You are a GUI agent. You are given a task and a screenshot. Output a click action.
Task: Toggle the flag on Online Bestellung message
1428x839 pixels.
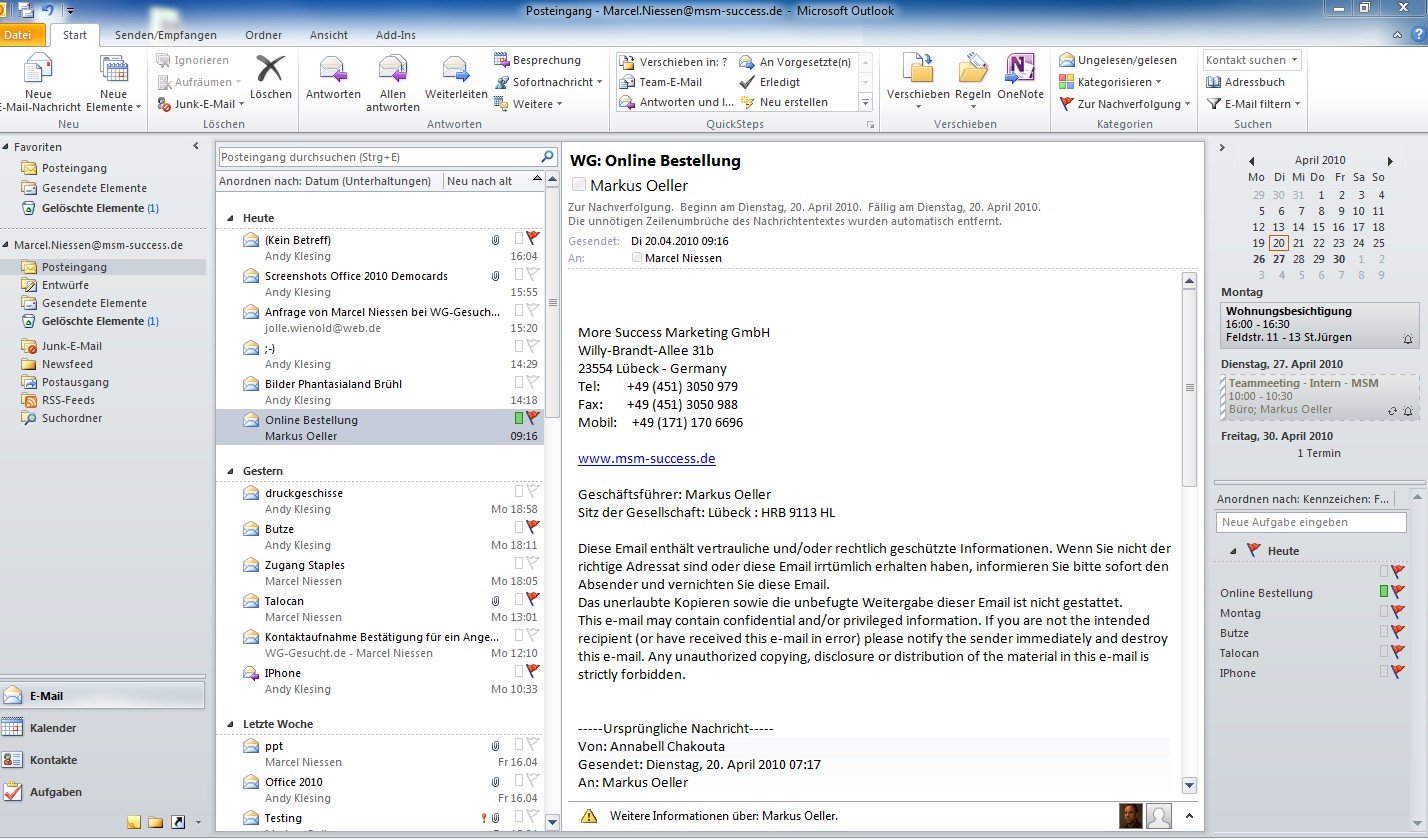[533, 418]
